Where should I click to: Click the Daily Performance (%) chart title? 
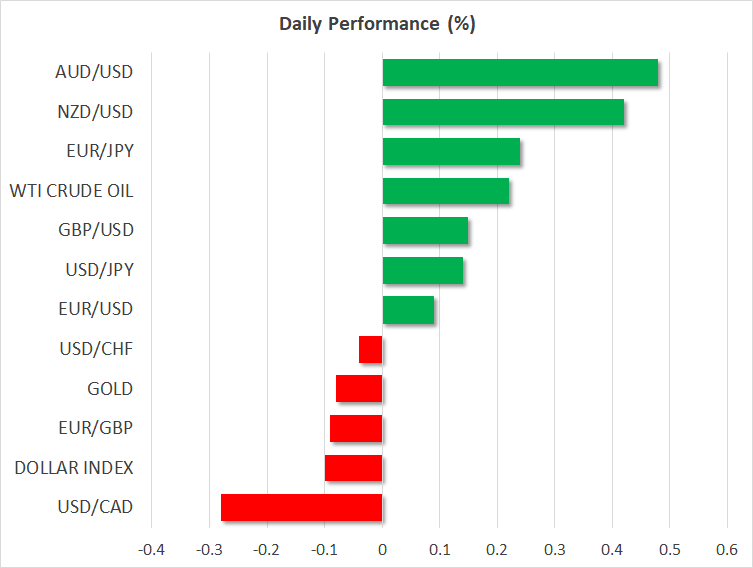pyautogui.click(x=376, y=24)
